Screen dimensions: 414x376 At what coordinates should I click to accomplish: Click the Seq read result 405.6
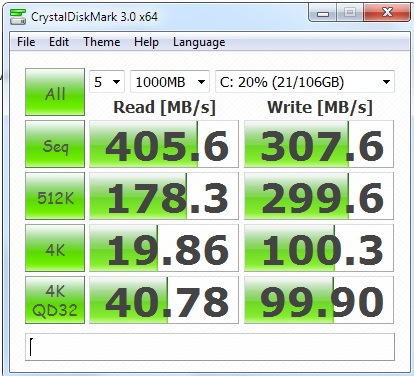click(x=164, y=144)
